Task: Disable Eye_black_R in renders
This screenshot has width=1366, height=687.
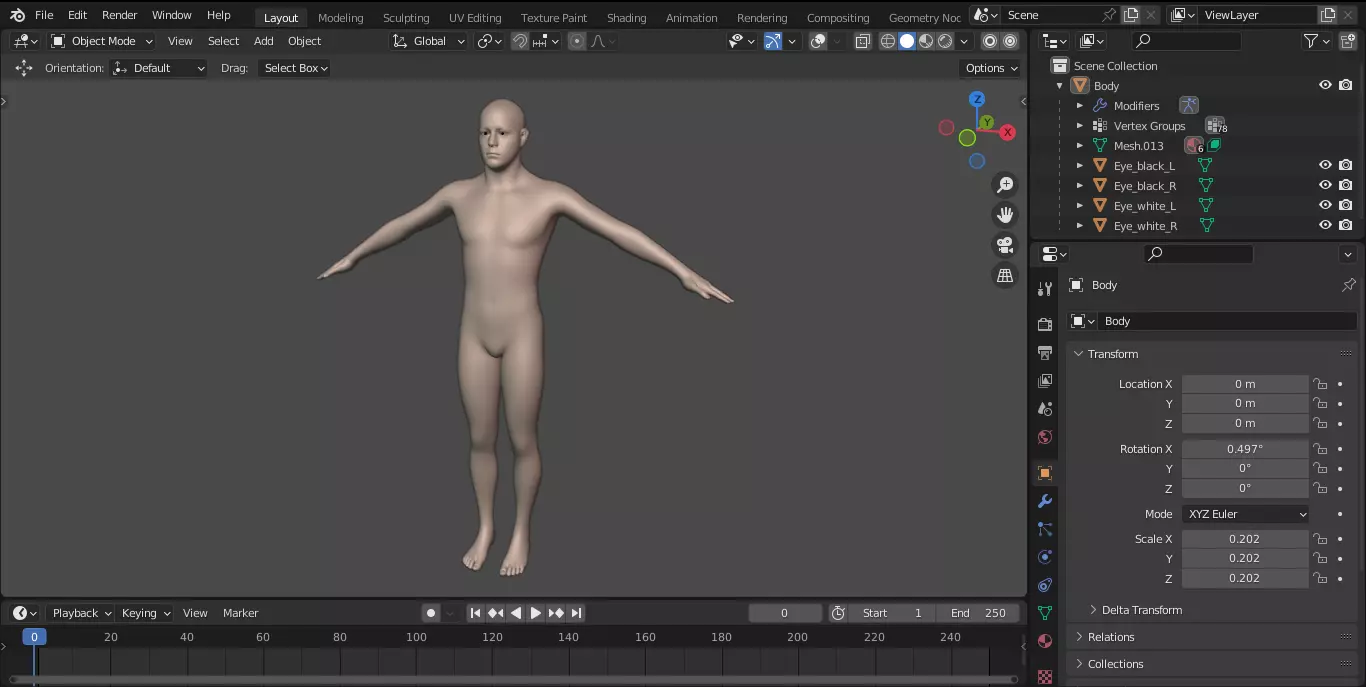Action: point(1346,185)
